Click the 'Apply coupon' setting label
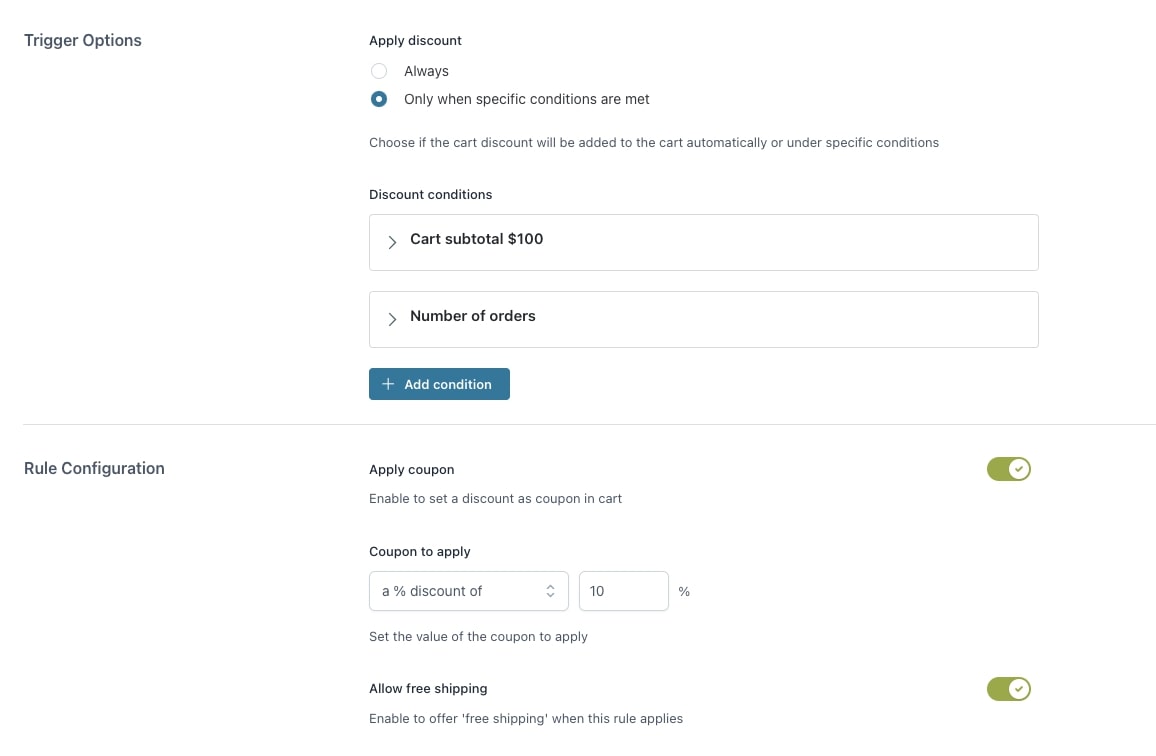The width and height of the screenshot is (1156, 756). click(412, 469)
